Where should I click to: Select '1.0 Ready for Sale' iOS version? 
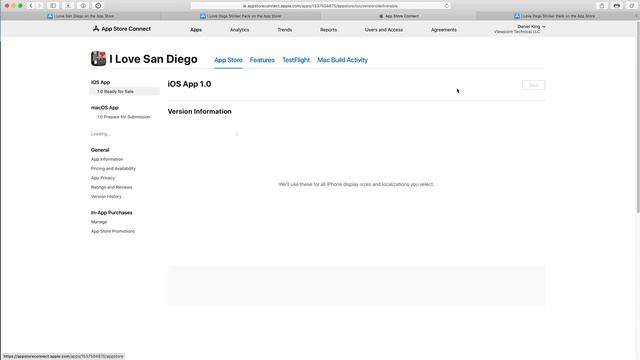125,91
